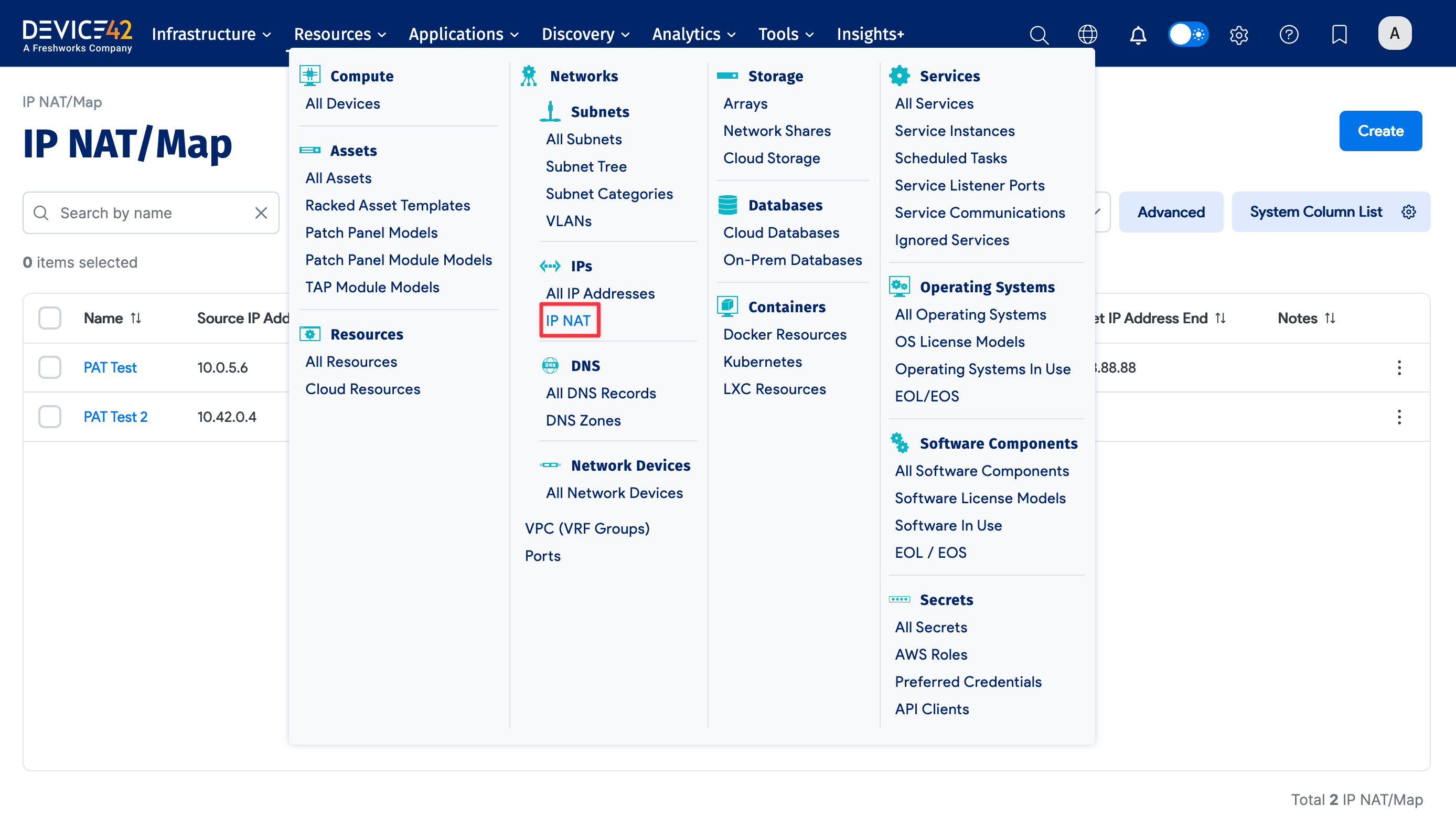Clear the search field with X icon

(x=261, y=213)
